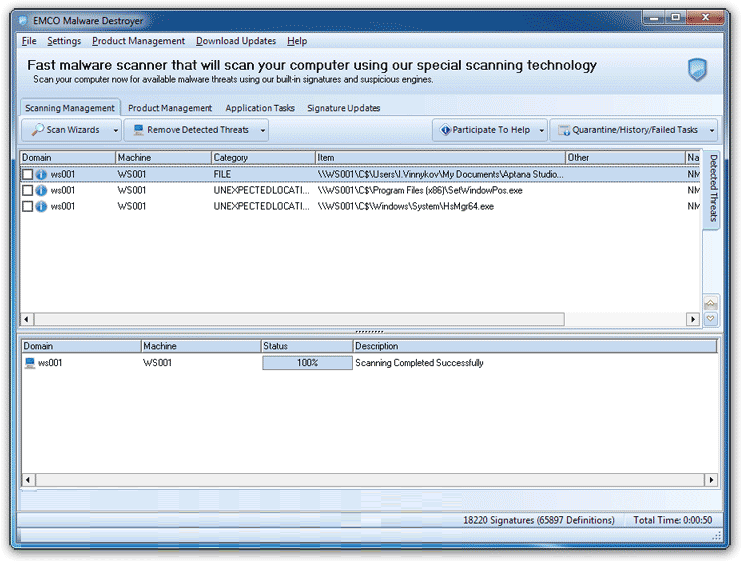Sort threats by the Domain column header
742x561 pixels.
(68, 158)
